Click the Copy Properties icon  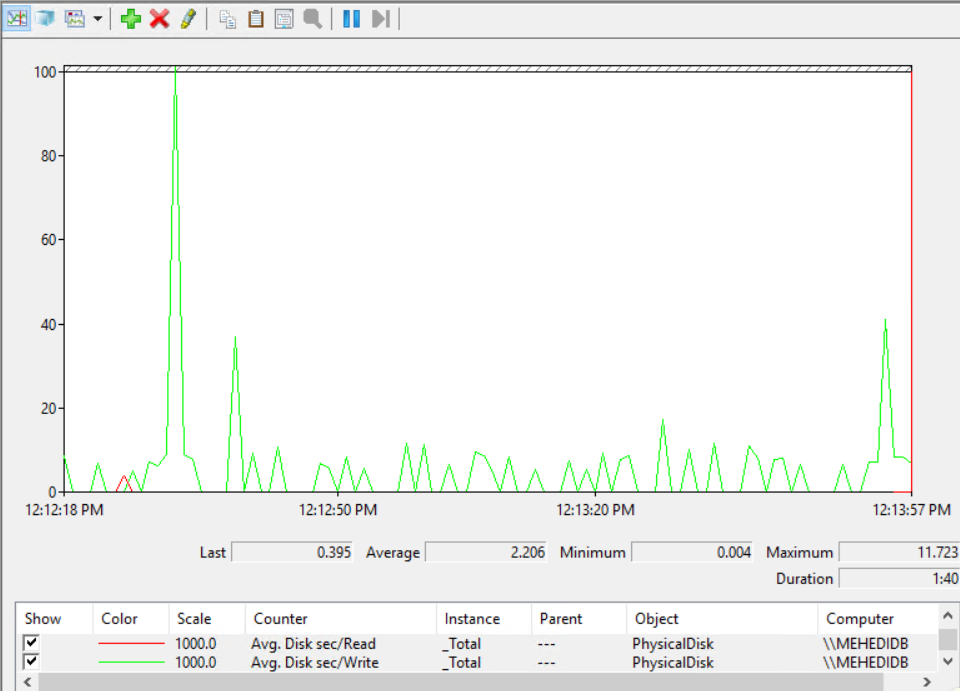point(228,18)
